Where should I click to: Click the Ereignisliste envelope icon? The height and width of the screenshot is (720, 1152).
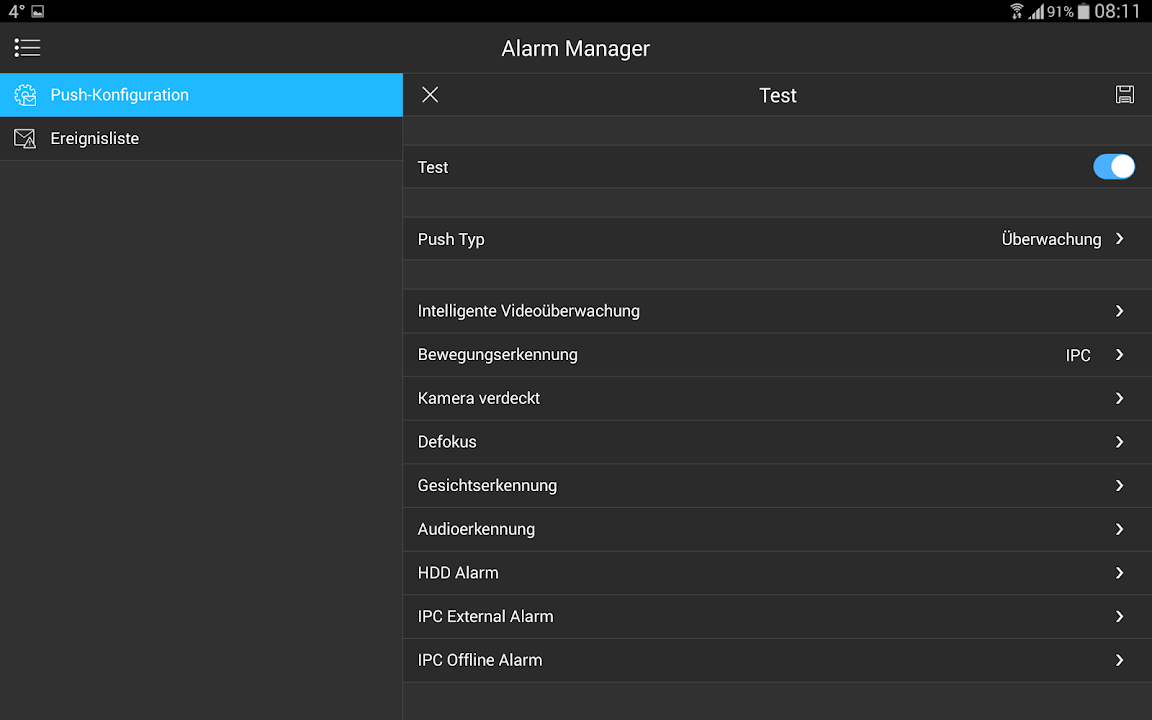pyautogui.click(x=25, y=139)
